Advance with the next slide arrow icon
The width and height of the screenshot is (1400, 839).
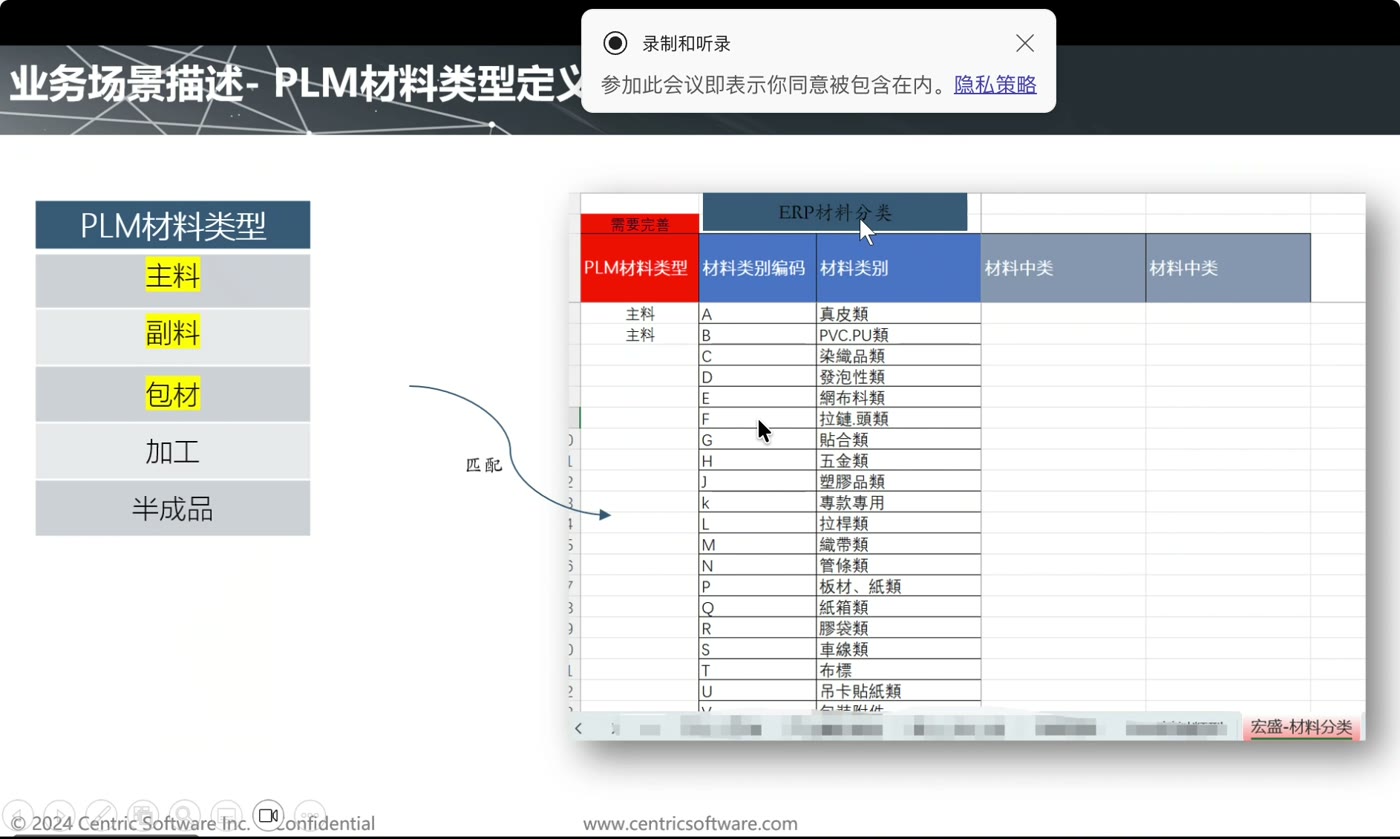click(59, 816)
